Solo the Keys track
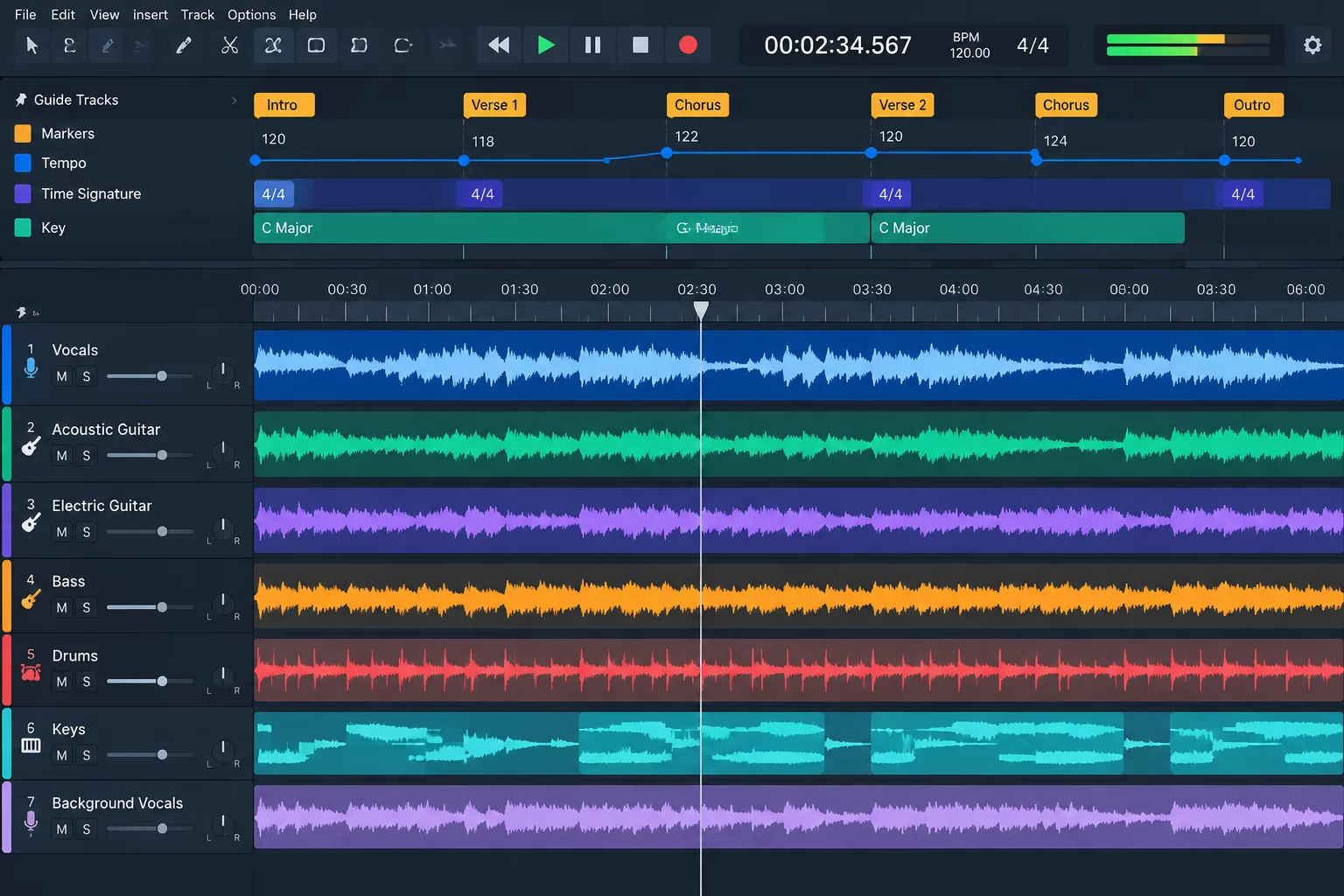The width and height of the screenshot is (1344, 896). pyautogui.click(x=86, y=754)
